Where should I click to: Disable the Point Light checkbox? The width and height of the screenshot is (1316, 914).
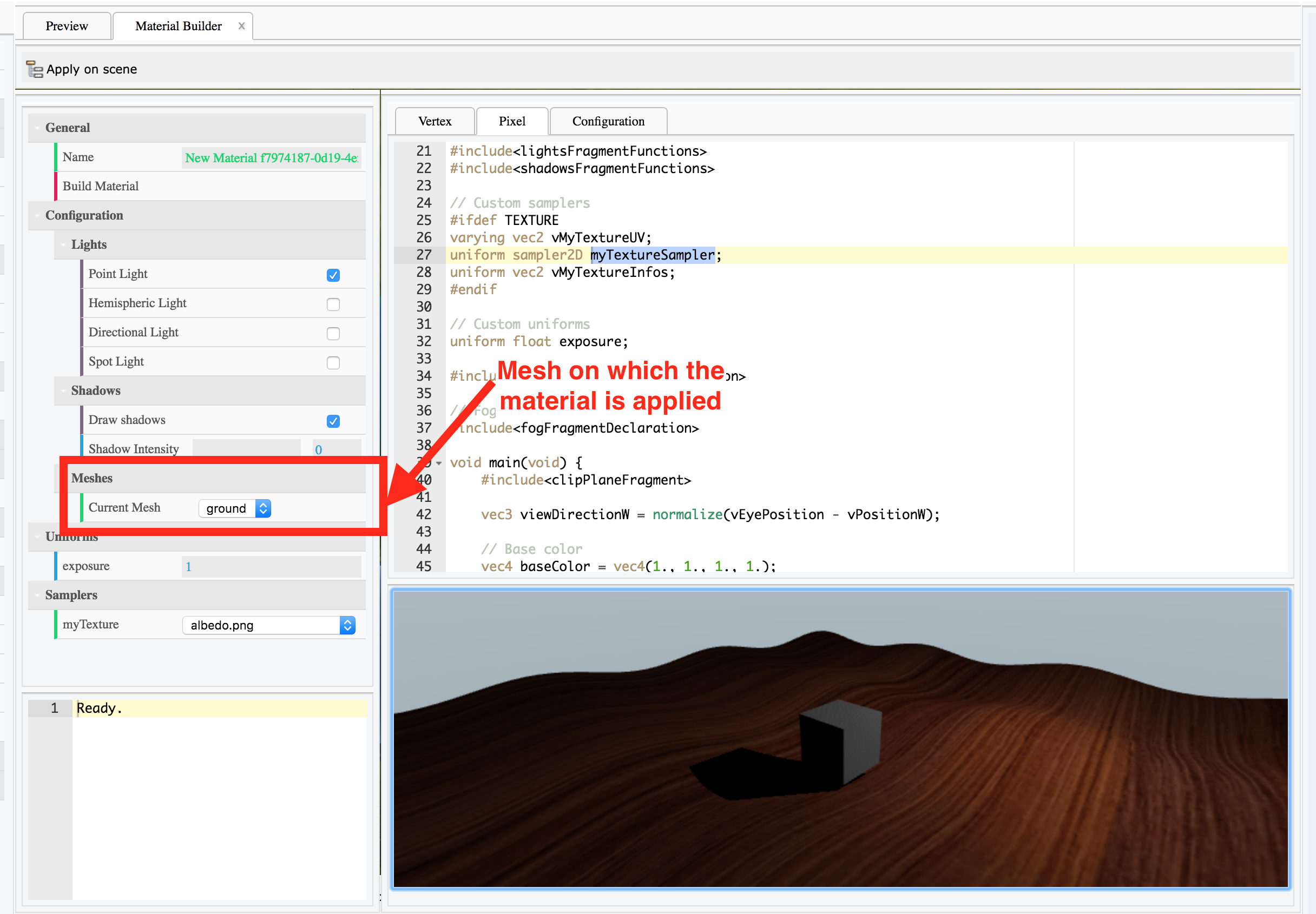point(333,275)
